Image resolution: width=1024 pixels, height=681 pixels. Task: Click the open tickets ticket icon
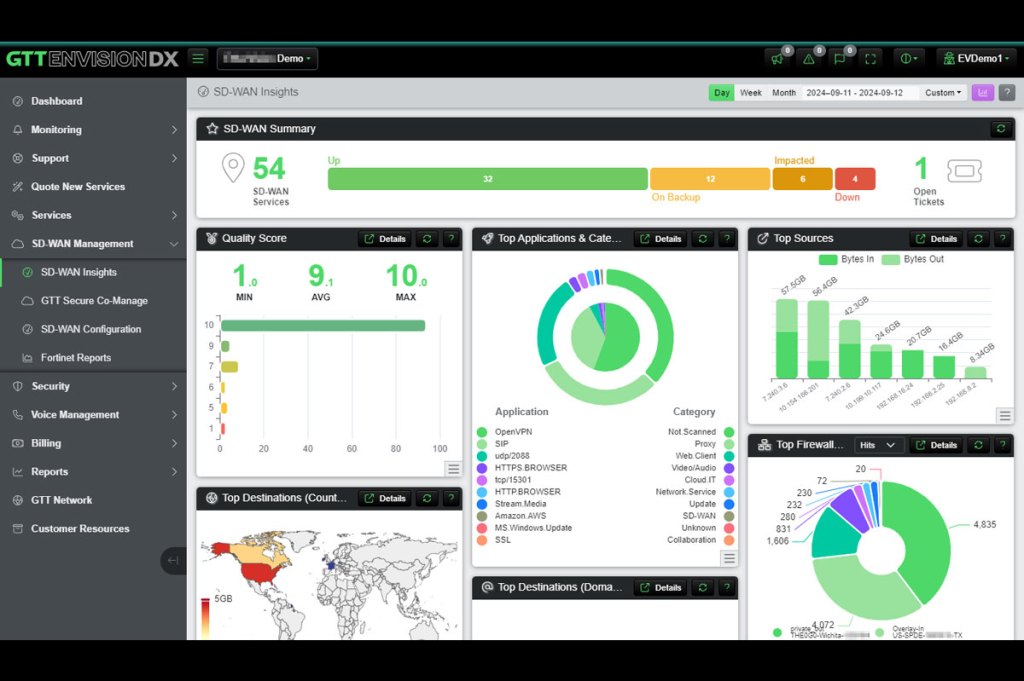[965, 171]
